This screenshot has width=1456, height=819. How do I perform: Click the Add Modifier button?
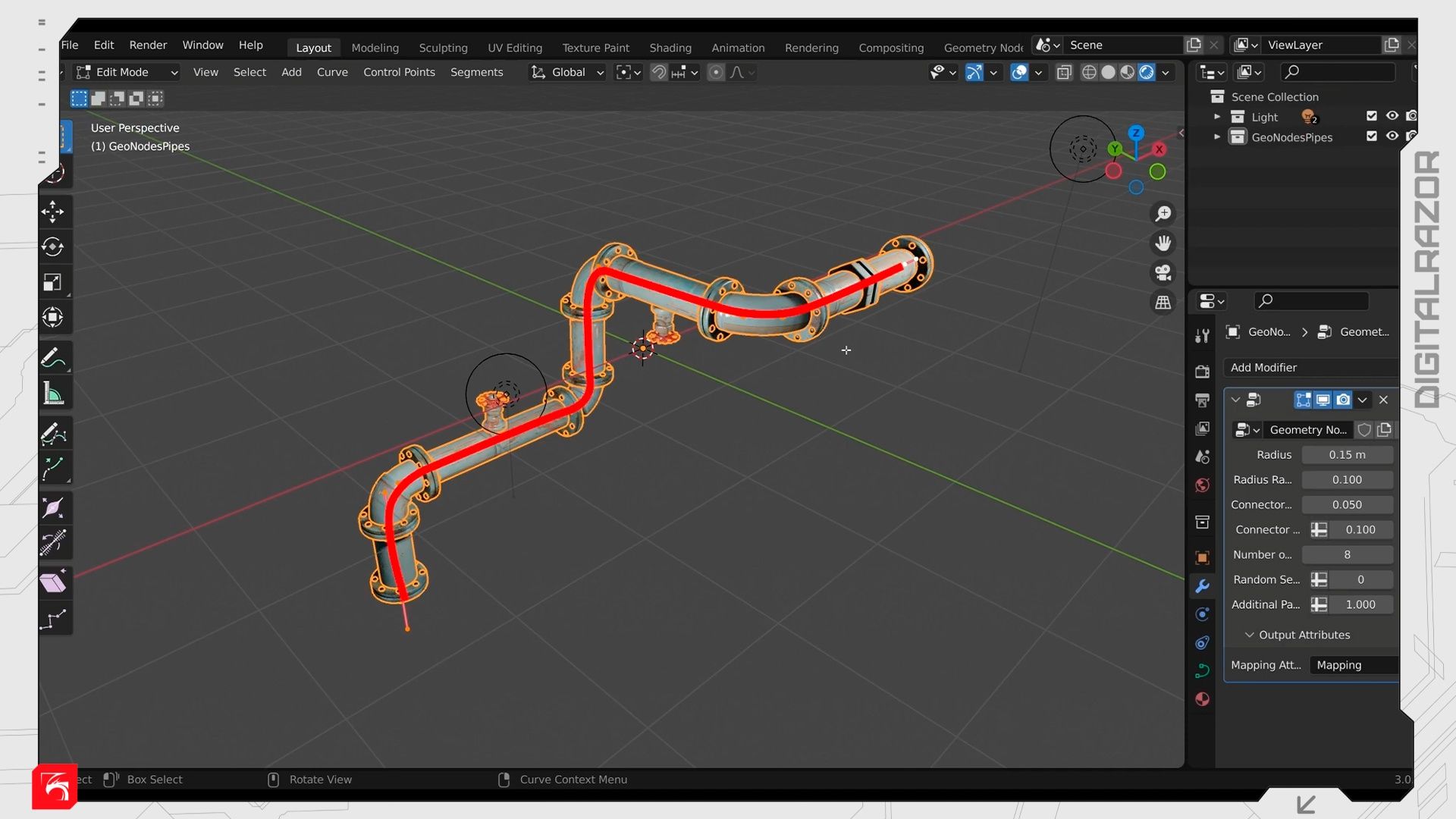(x=1312, y=368)
